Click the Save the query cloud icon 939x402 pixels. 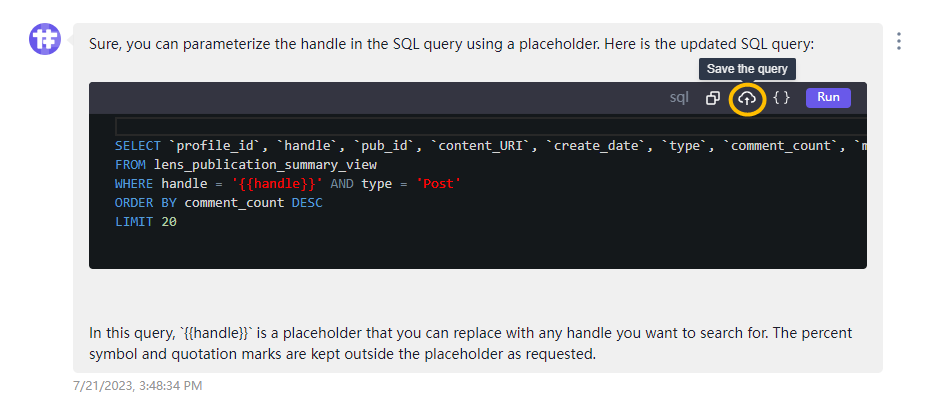pos(747,98)
